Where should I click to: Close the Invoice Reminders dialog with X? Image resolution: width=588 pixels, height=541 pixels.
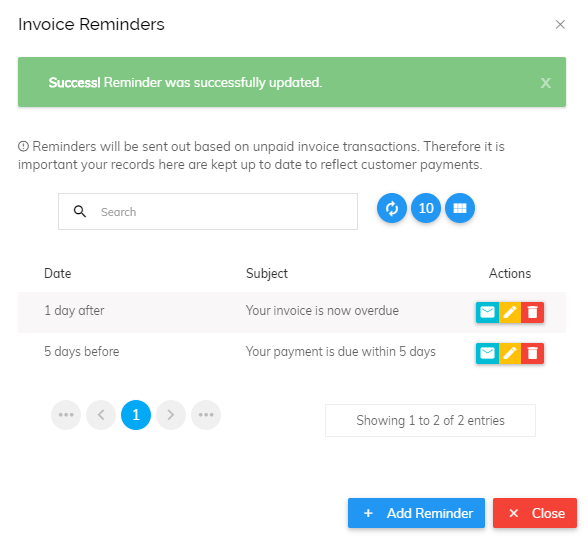(x=560, y=24)
